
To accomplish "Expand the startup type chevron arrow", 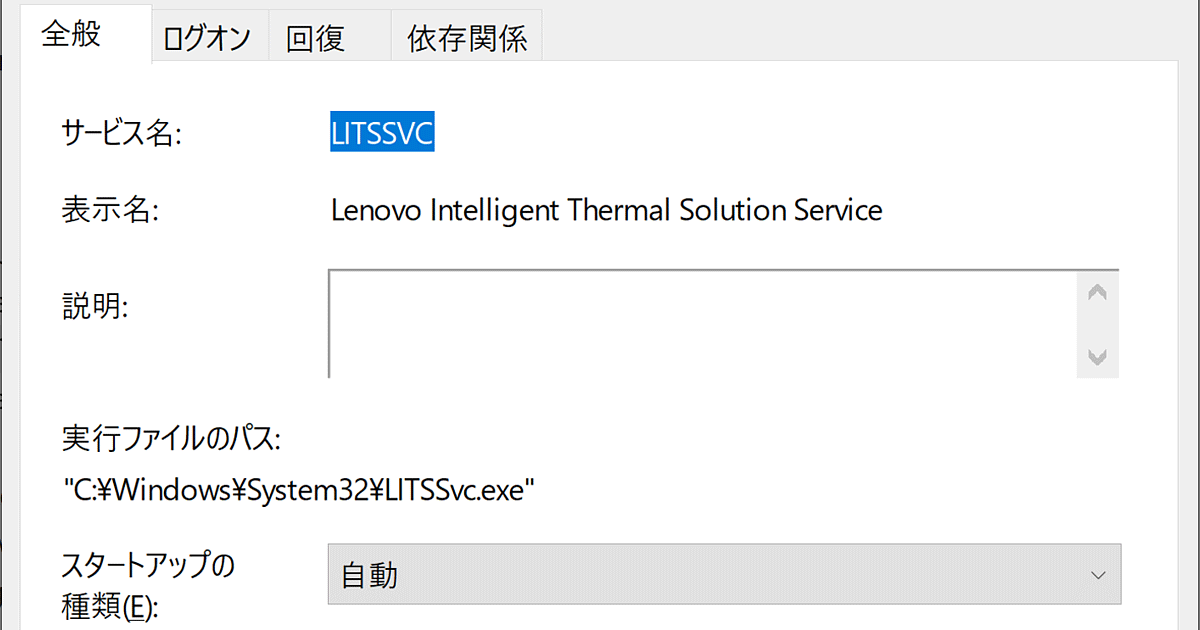I will [x=1098, y=575].
